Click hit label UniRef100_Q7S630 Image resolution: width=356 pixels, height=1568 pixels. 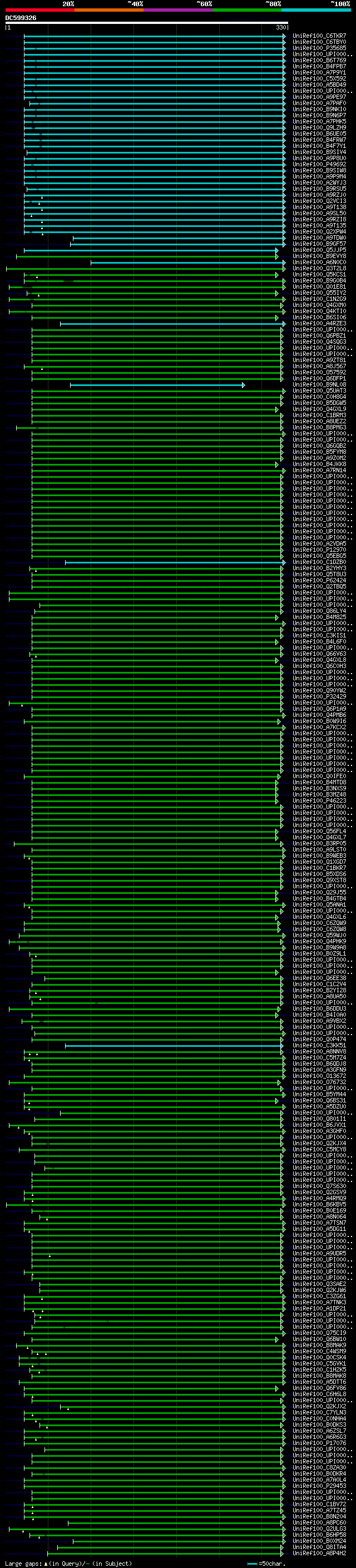[x=319, y=1186]
